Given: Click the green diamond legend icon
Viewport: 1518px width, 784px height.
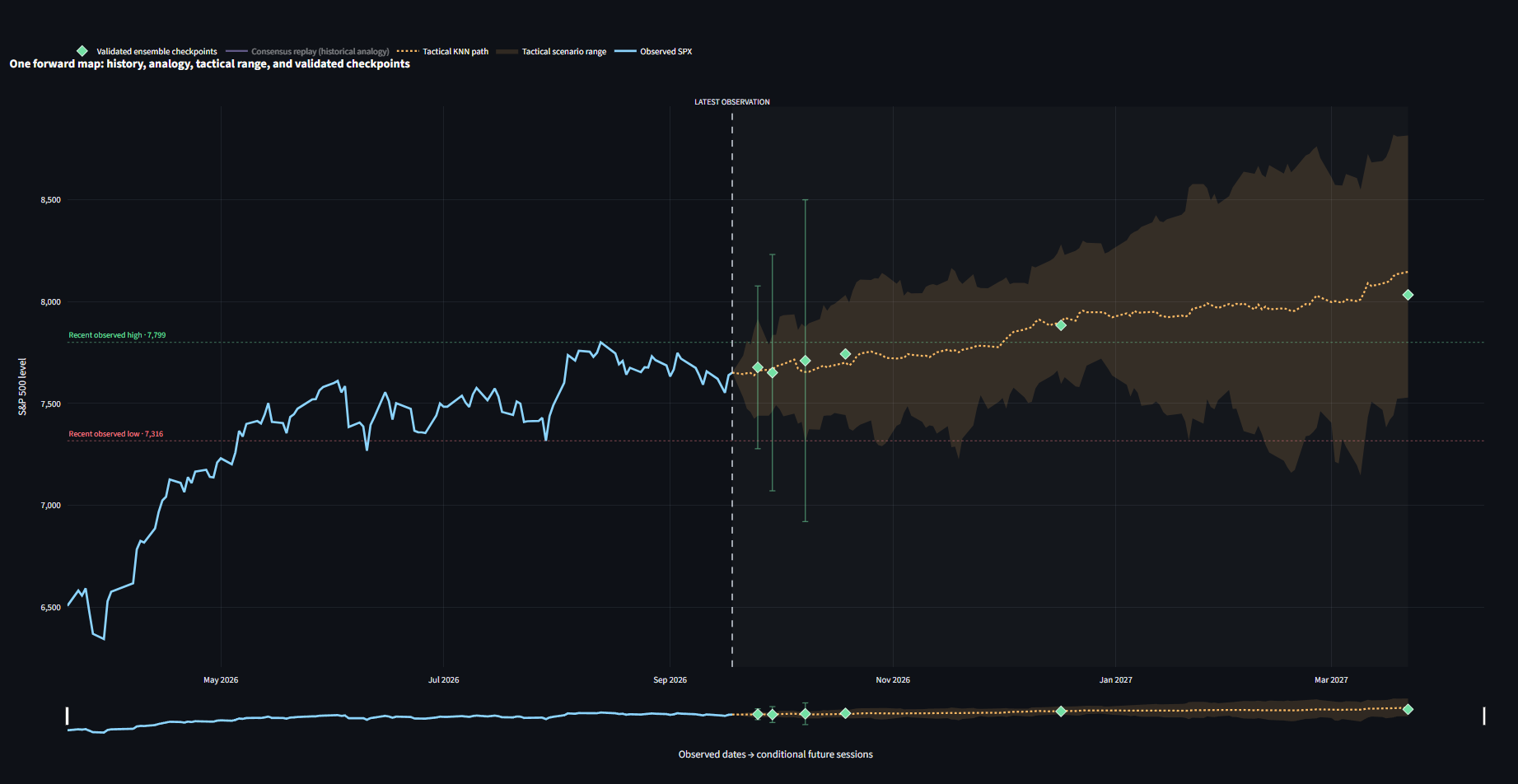Looking at the screenshot, I should [82, 51].
